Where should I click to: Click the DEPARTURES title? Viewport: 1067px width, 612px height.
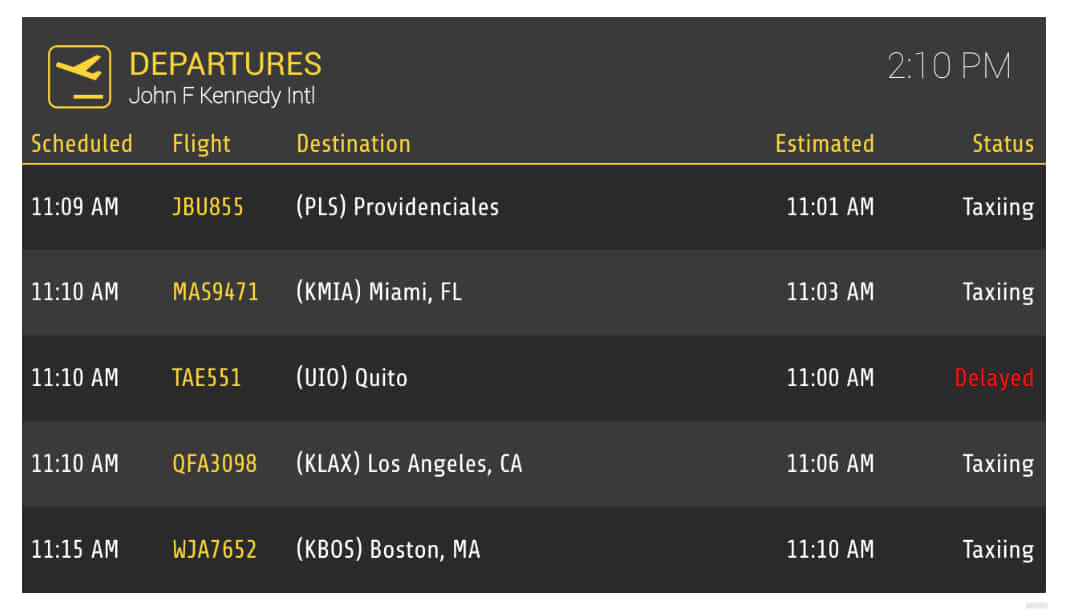(225, 64)
